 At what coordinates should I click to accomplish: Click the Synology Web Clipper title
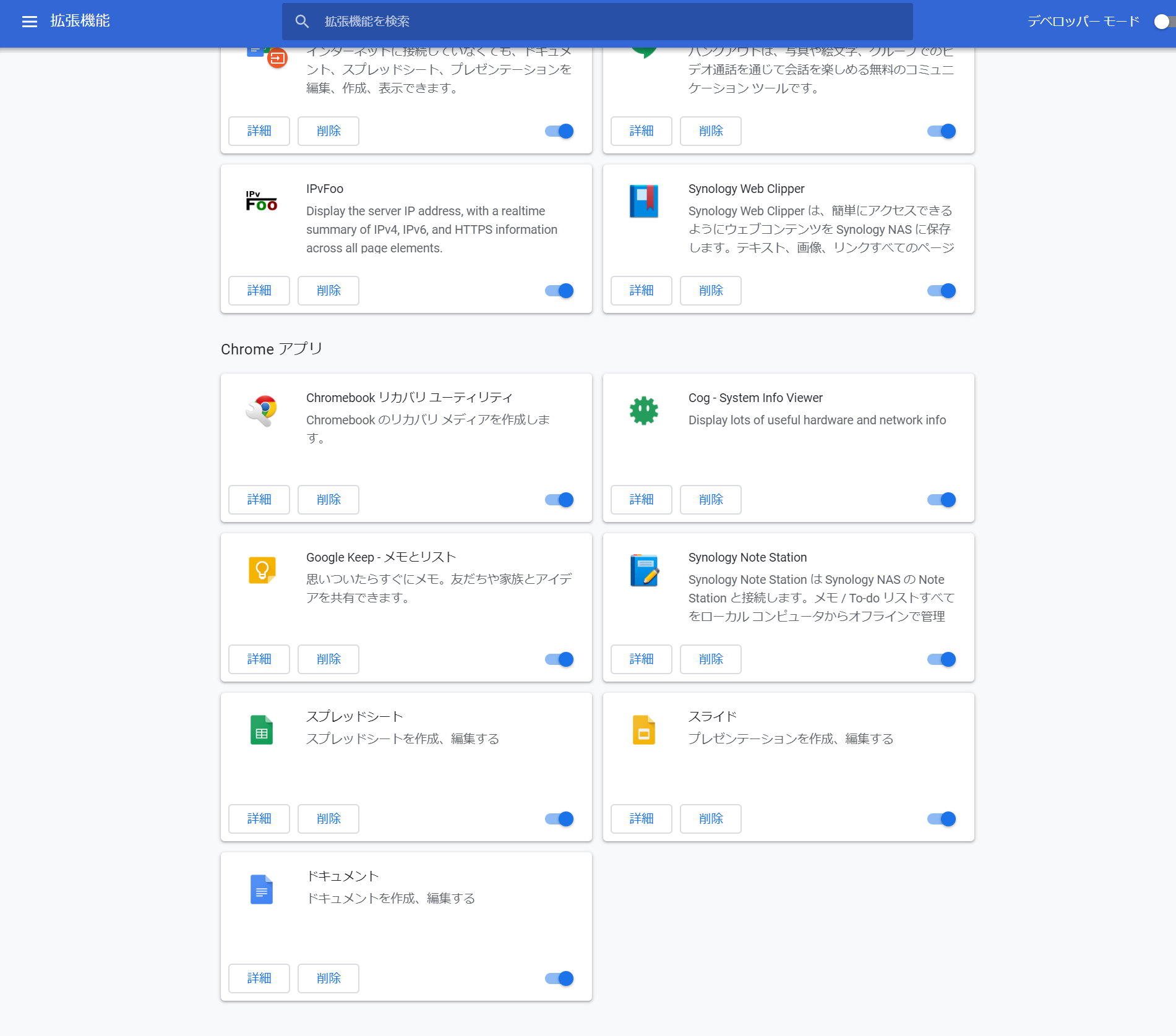[x=746, y=189]
